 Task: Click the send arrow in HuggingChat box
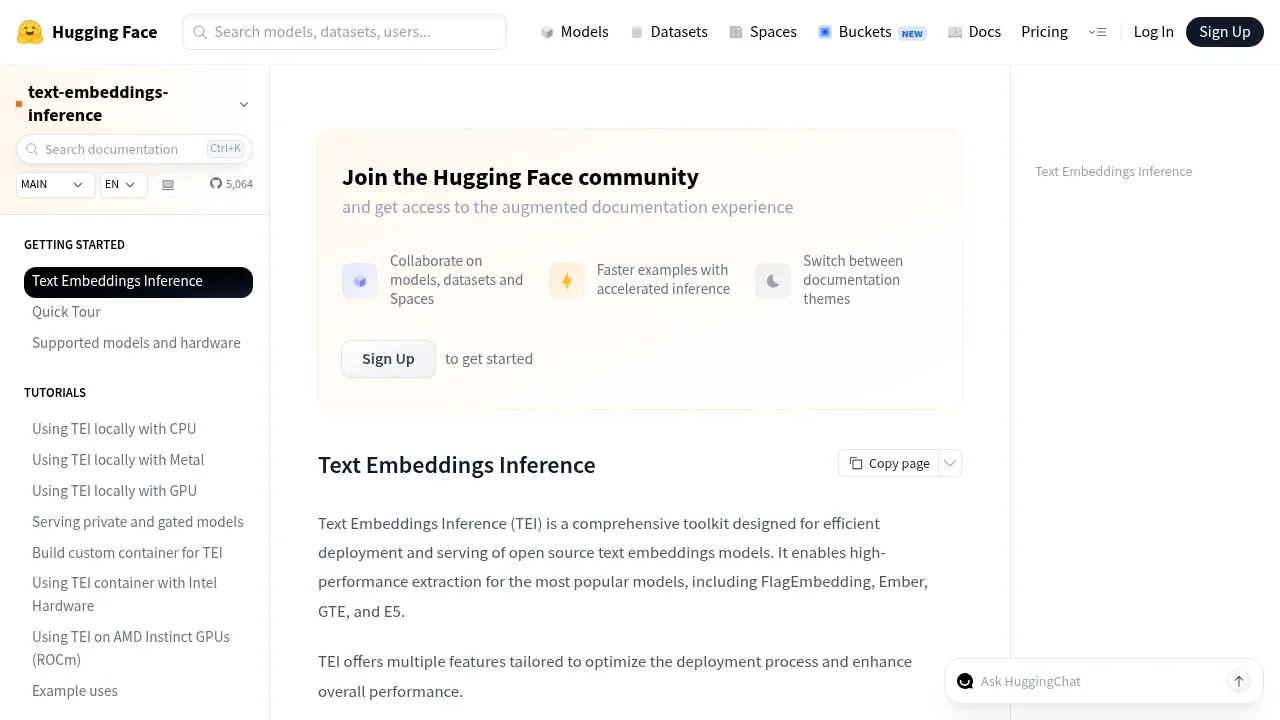1239,681
